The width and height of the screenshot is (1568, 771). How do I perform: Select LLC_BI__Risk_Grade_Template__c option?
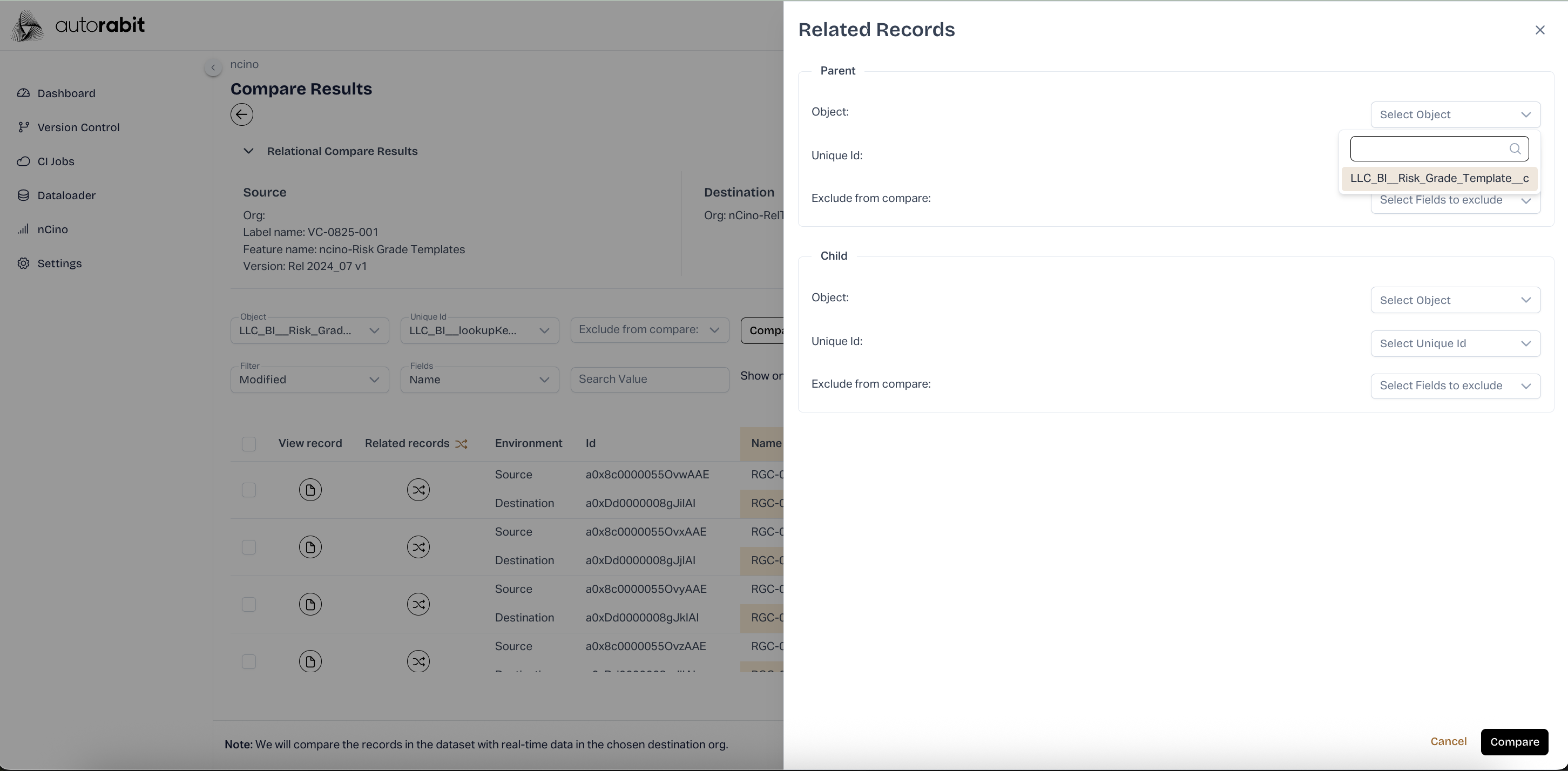1439,178
